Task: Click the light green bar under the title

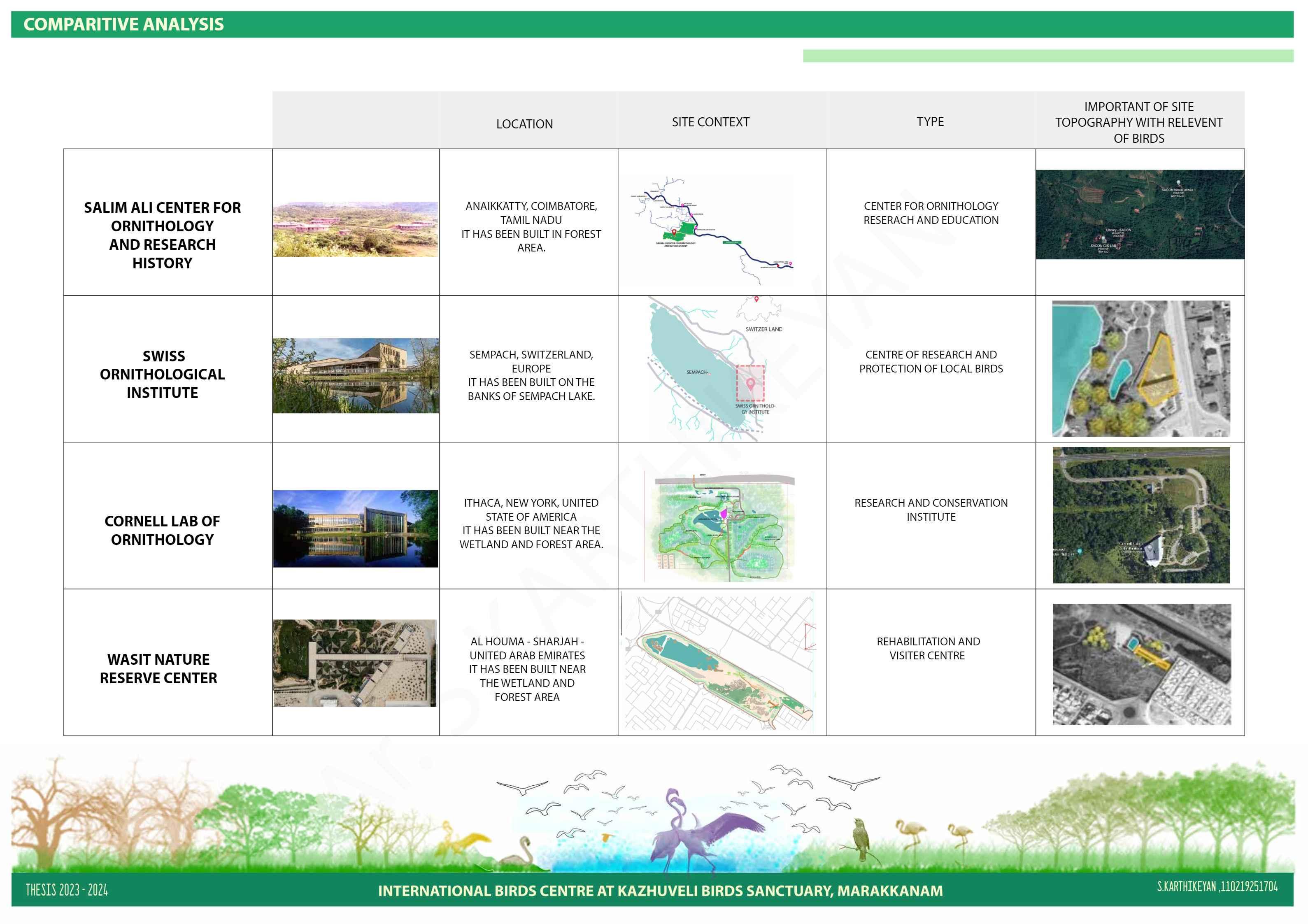Action: (1047, 56)
